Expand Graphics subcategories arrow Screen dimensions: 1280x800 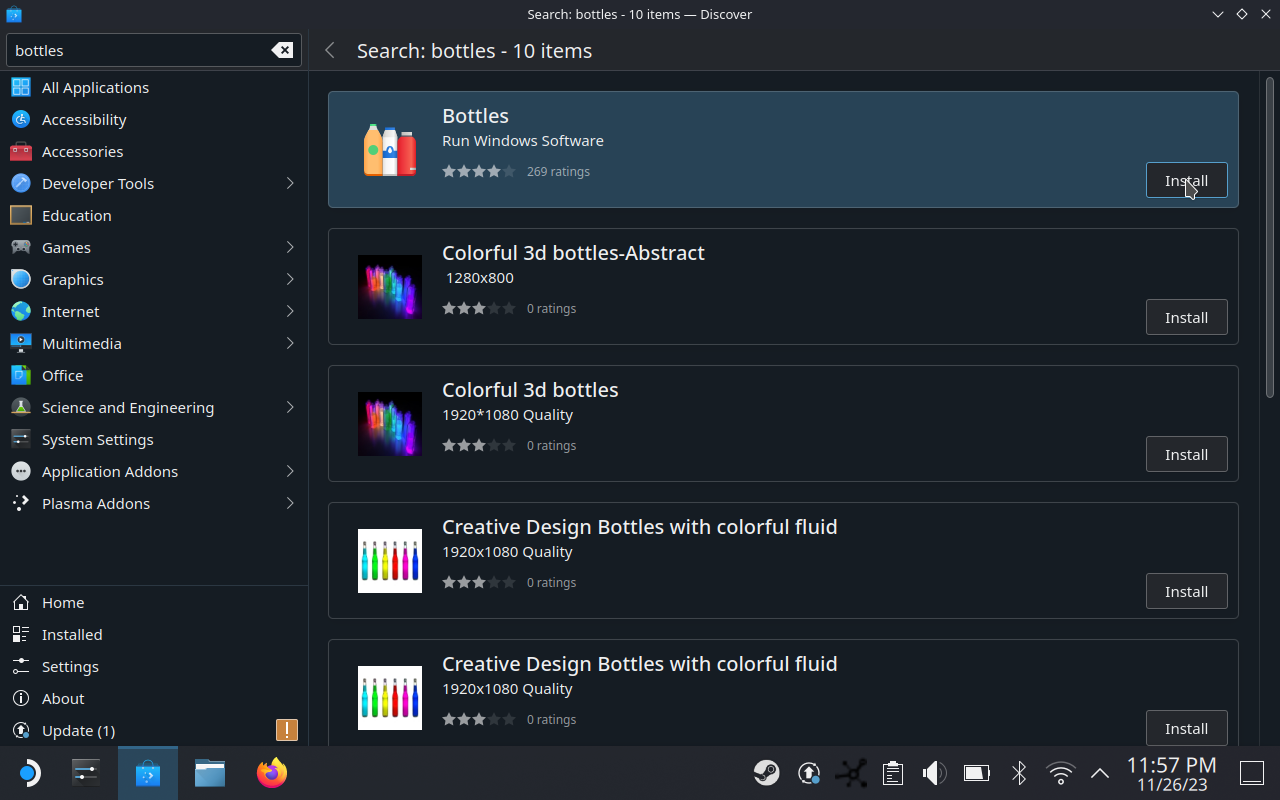coord(290,279)
